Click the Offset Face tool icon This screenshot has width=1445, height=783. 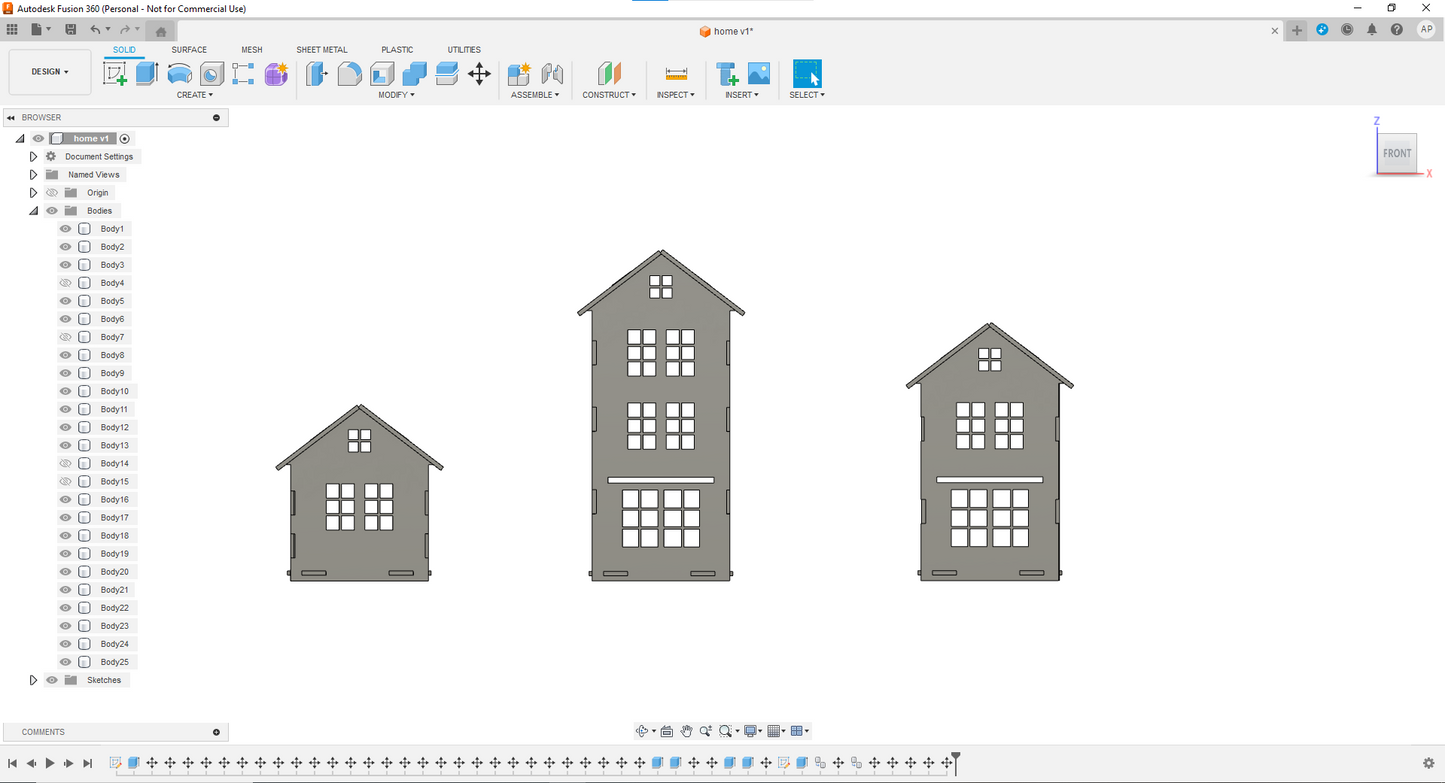(447, 73)
